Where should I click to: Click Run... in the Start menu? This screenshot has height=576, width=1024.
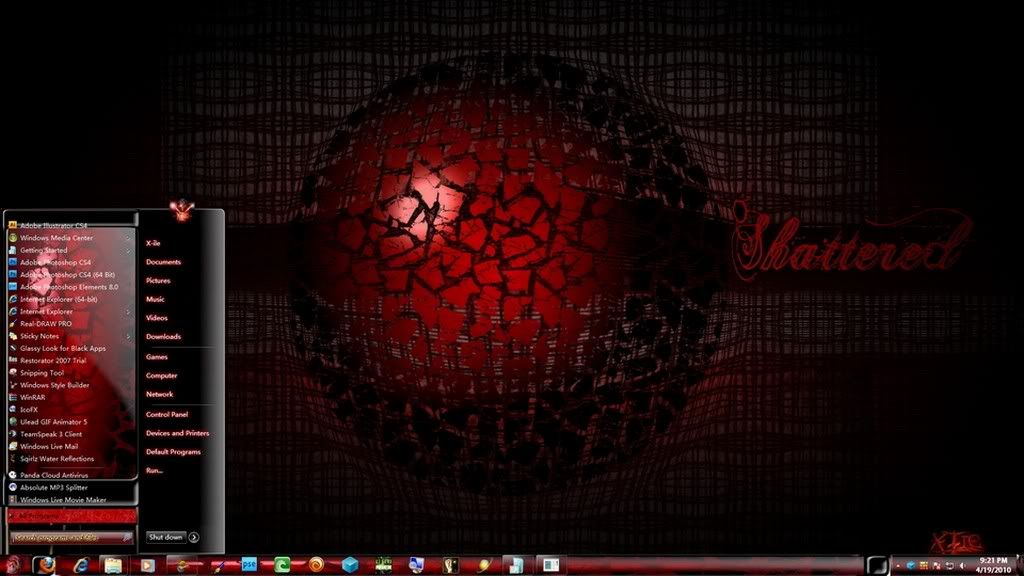(x=154, y=470)
